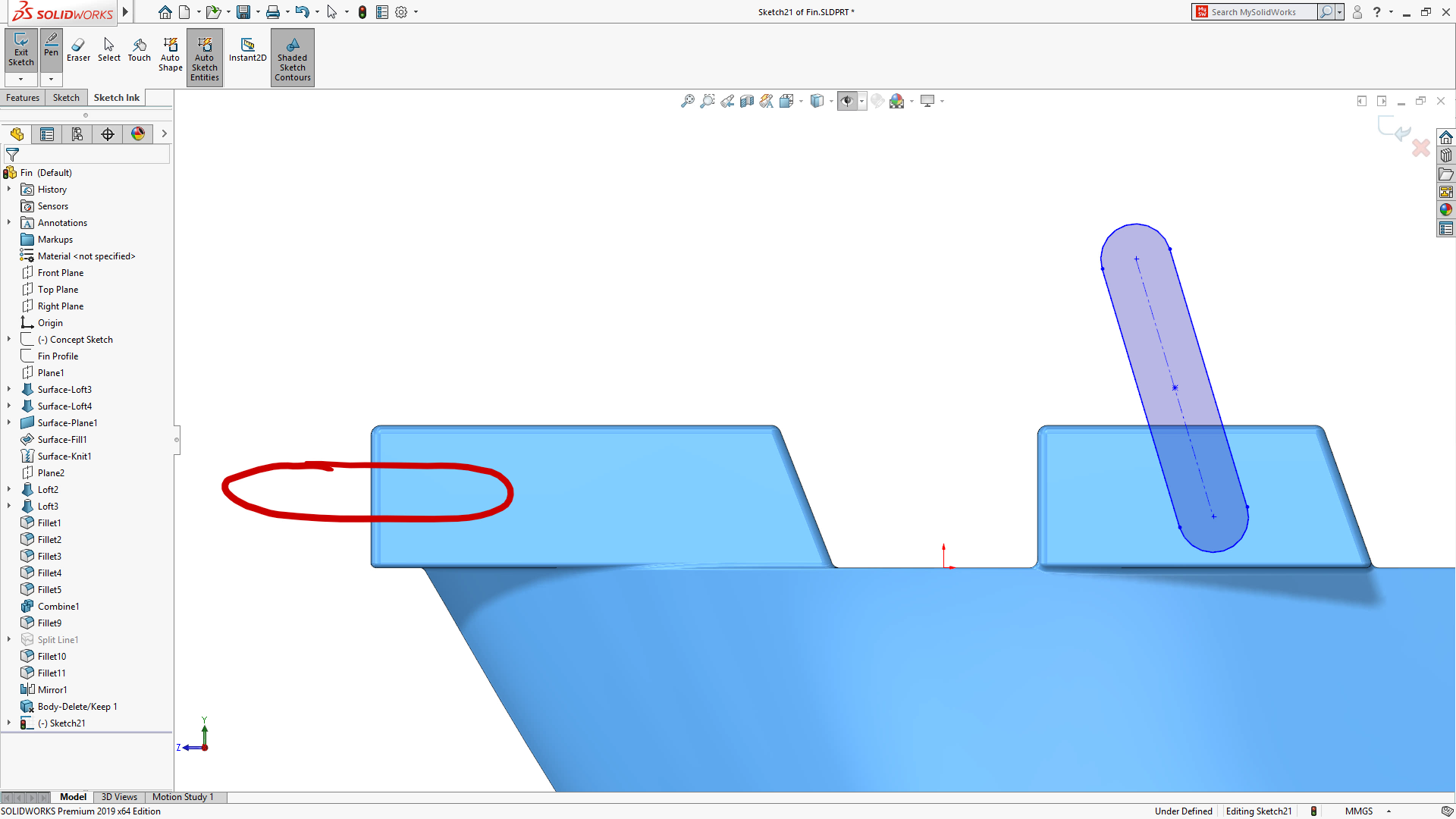Toggle Shaded Sketch Contours off
This screenshot has width=1456, height=819.
292,57
